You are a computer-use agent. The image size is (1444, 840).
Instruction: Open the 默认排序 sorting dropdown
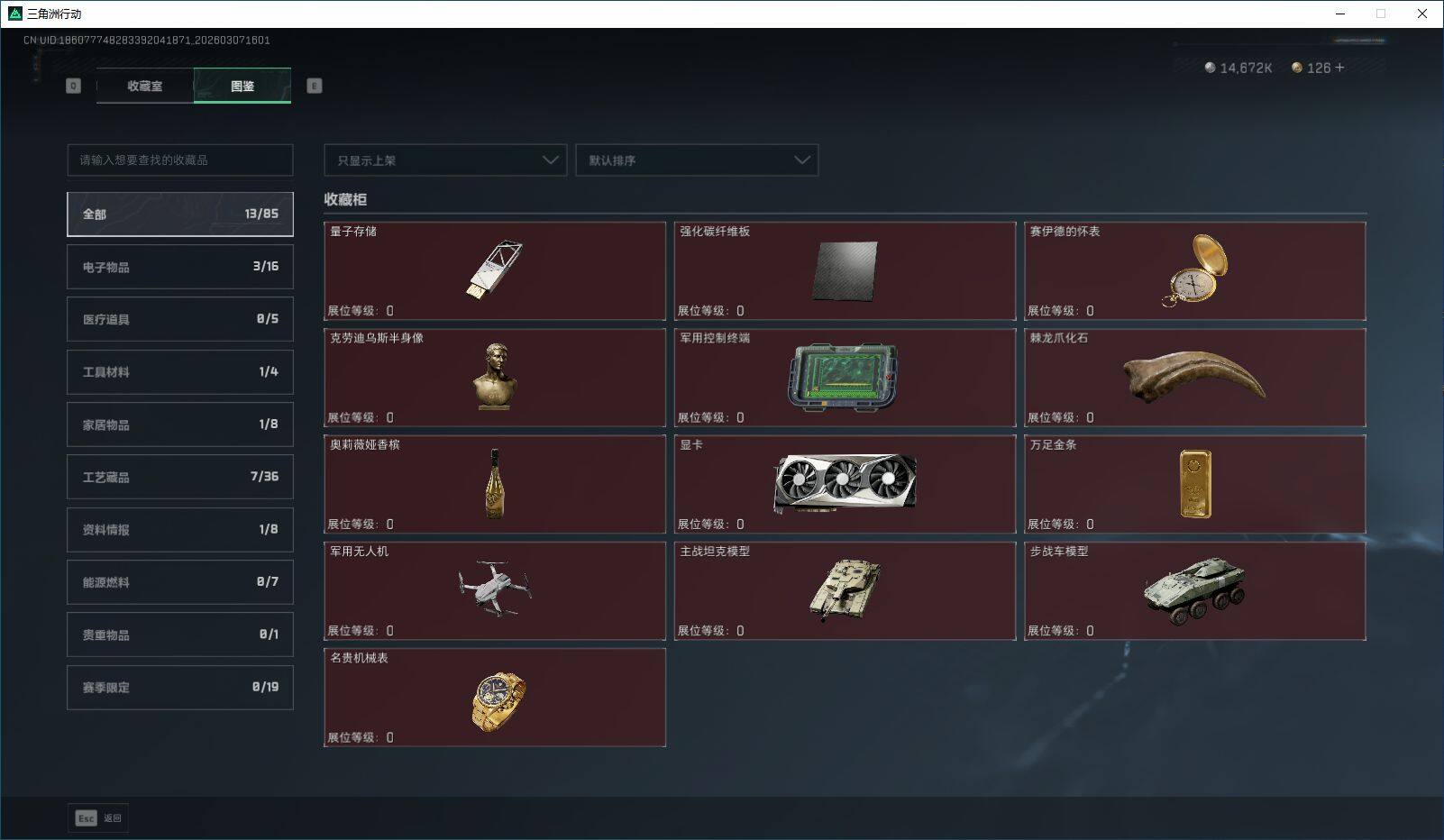697,160
